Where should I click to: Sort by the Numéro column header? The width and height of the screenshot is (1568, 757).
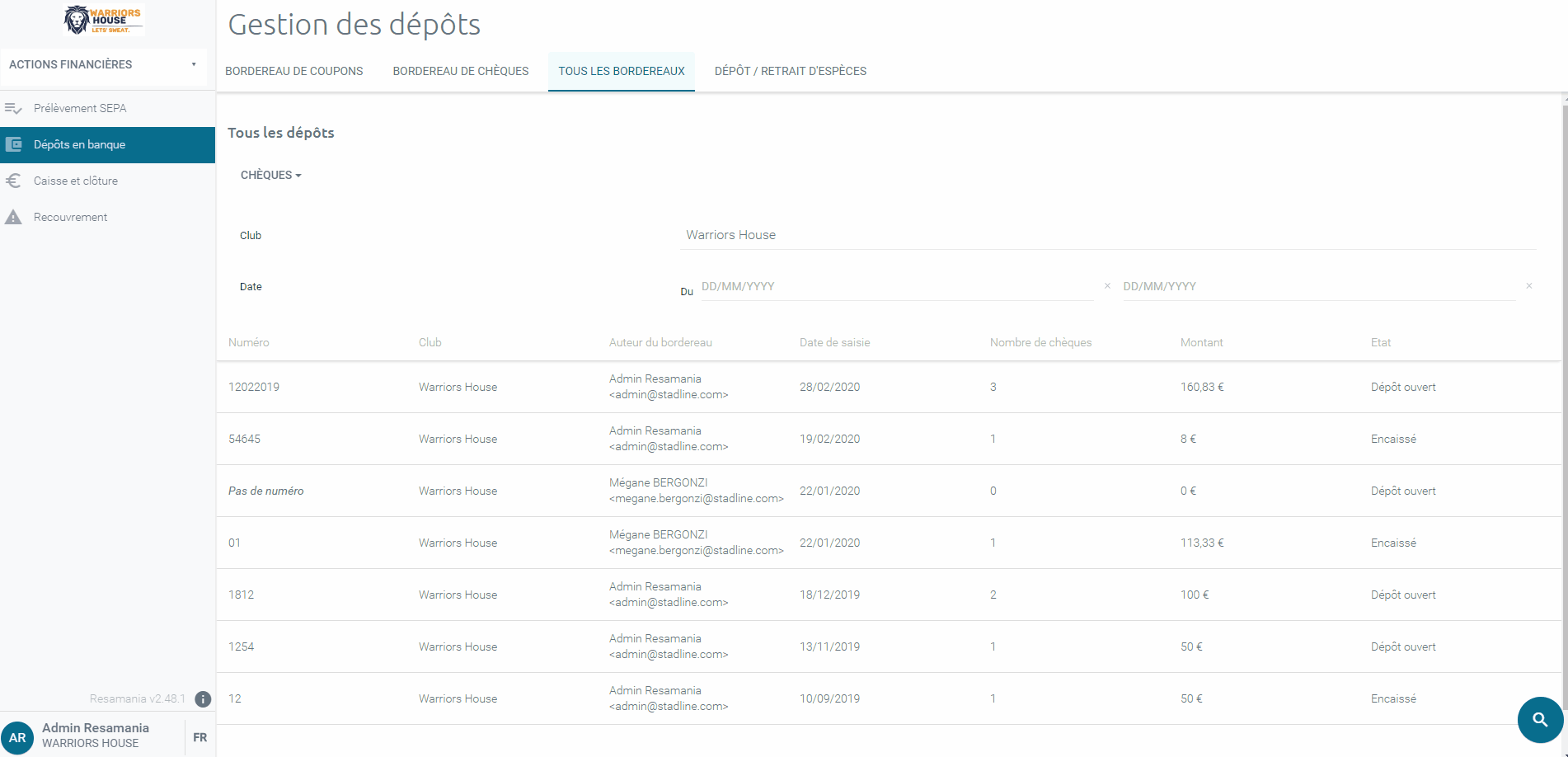coord(249,342)
